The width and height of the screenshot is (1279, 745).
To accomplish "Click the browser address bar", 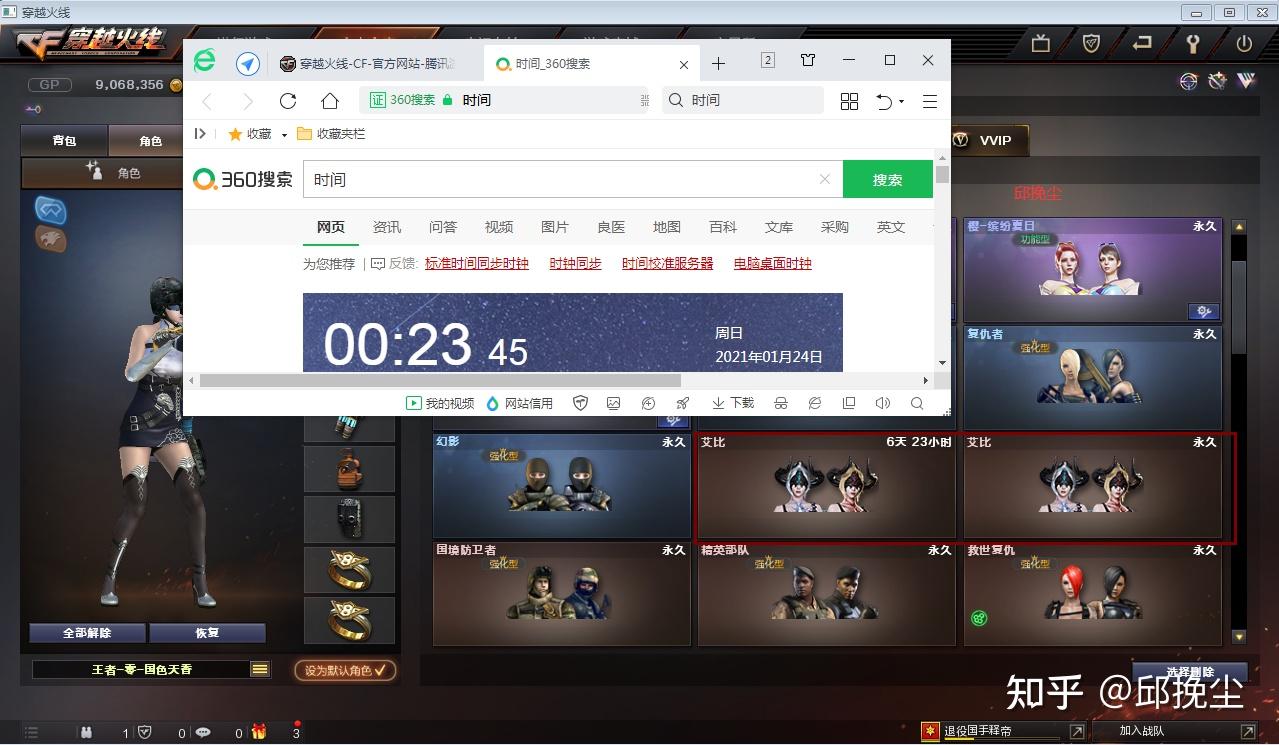I will click(x=506, y=100).
